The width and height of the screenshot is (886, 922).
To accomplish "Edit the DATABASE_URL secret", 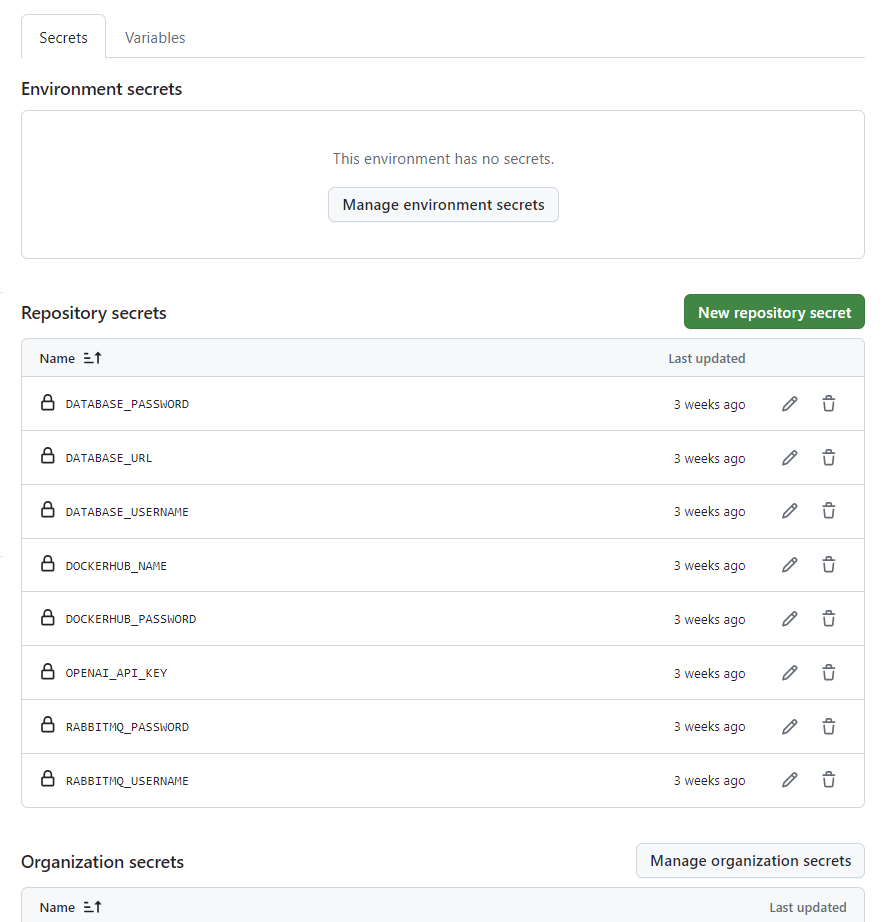I will click(790, 458).
